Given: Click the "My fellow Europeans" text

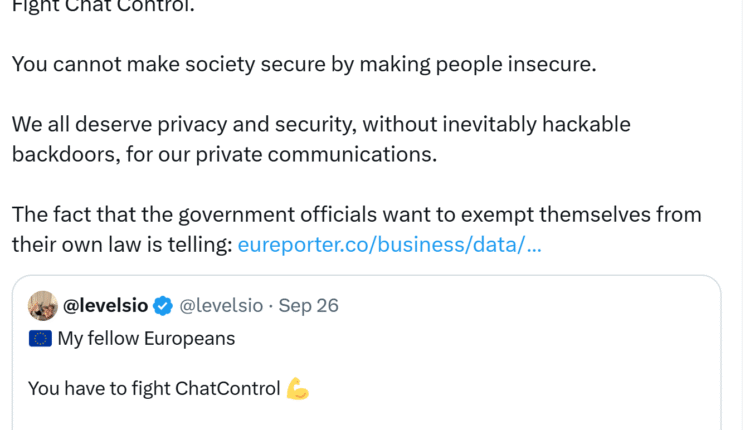Looking at the screenshot, I should click(146, 338).
